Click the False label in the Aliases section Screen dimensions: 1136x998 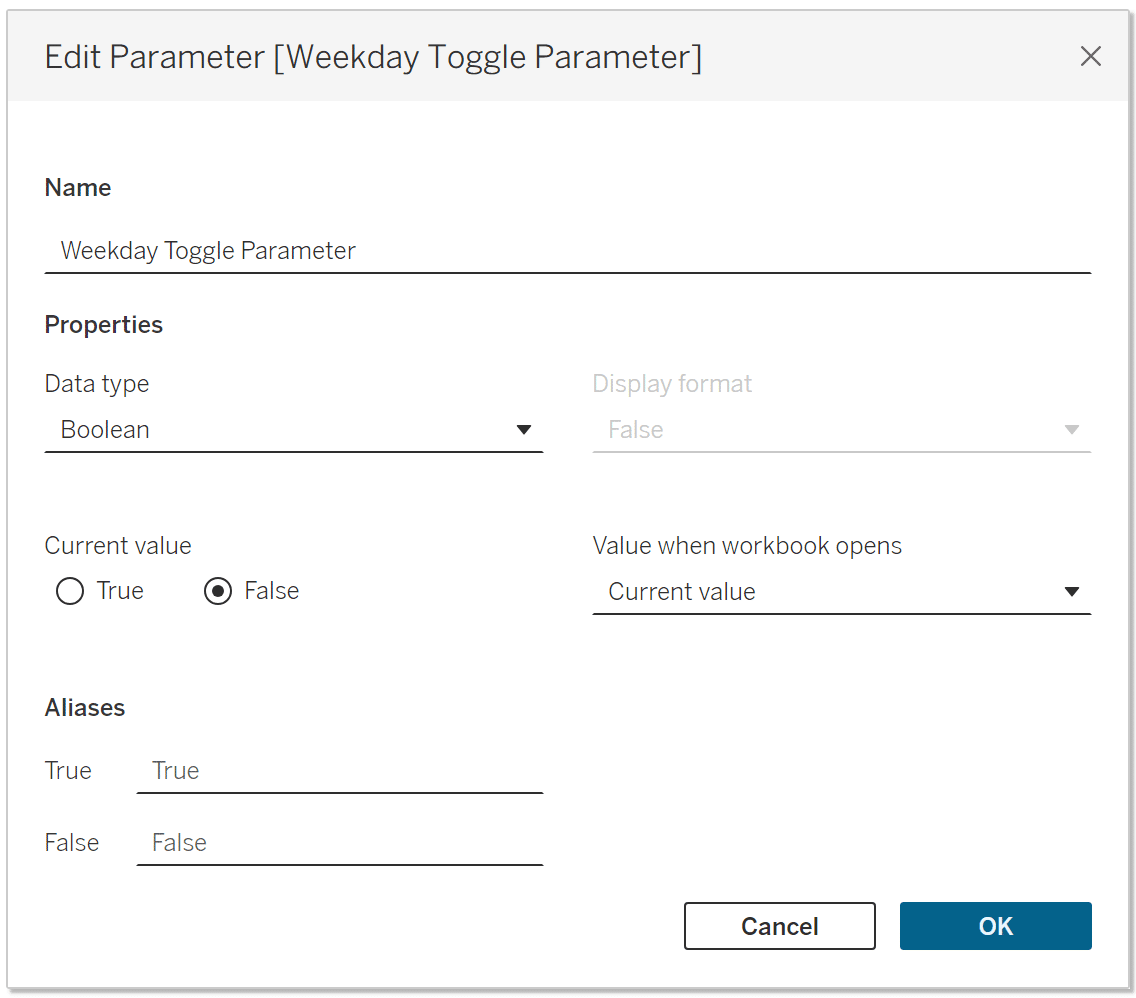point(72,843)
